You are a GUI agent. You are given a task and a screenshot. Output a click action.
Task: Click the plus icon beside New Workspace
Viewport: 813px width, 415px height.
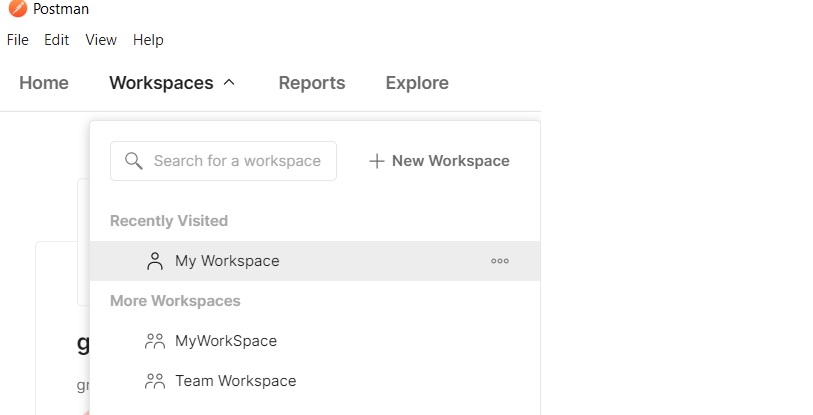click(377, 161)
